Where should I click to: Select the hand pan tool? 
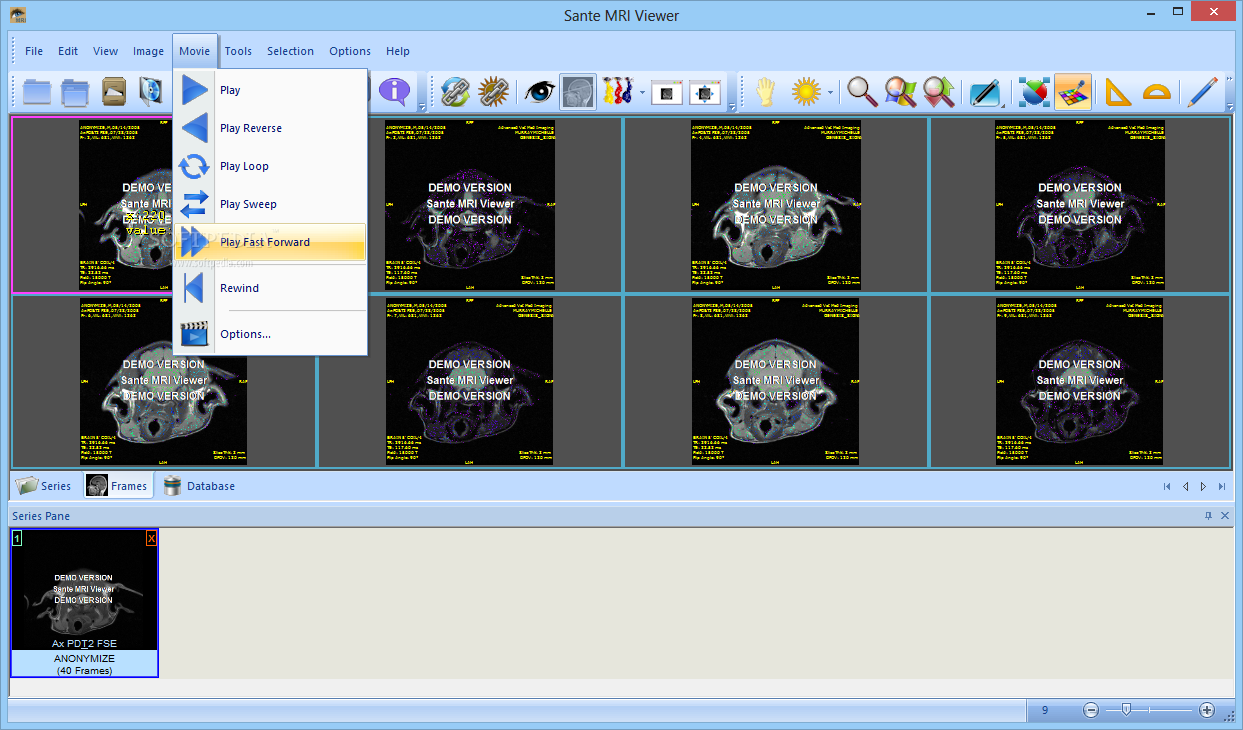(766, 92)
